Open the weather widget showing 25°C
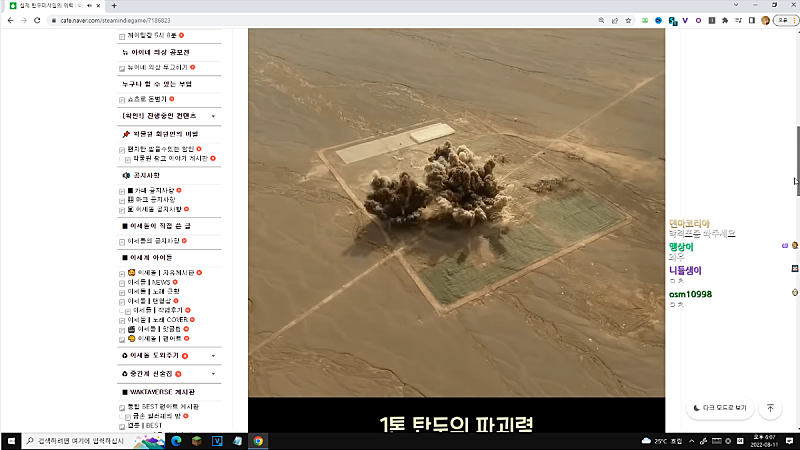 [662, 441]
